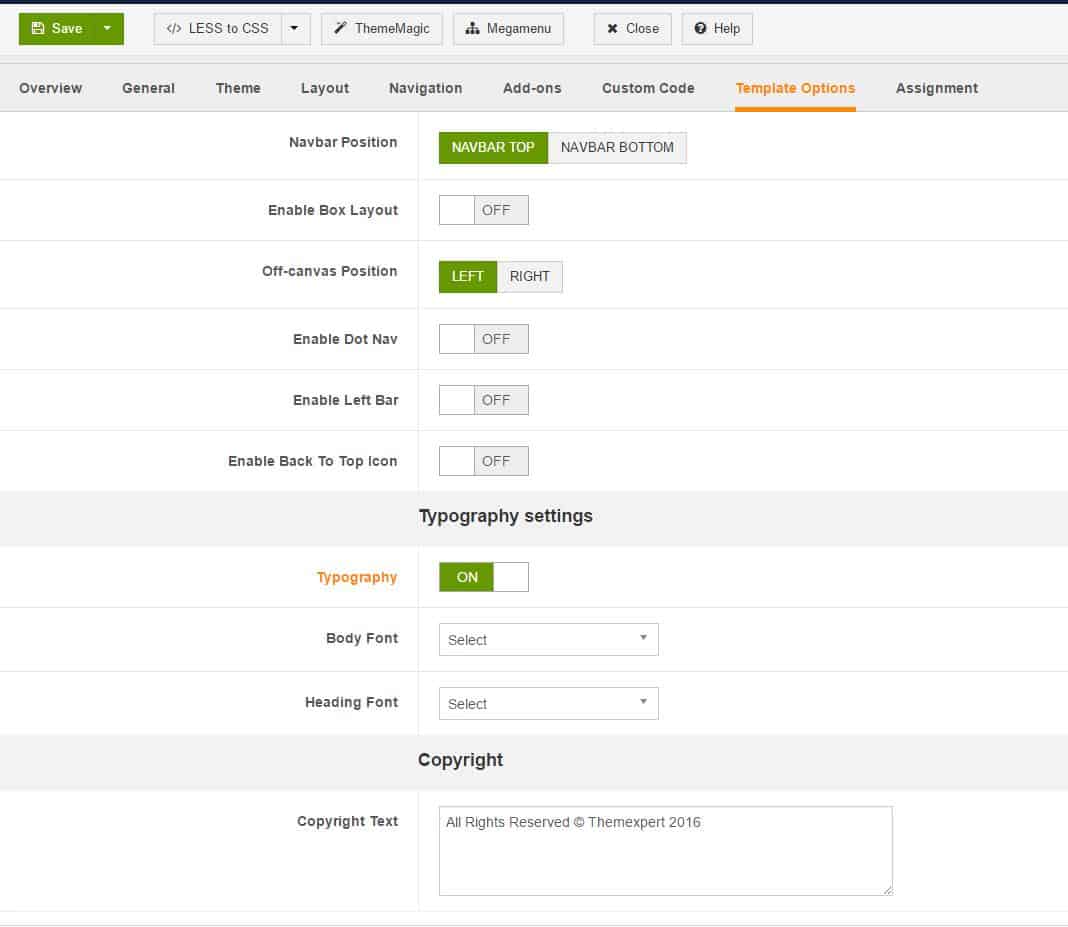The width and height of the screenshot is (1068, 927).
Task: Click the Enable Back To Top Icon label
Action: pos(313,461)
